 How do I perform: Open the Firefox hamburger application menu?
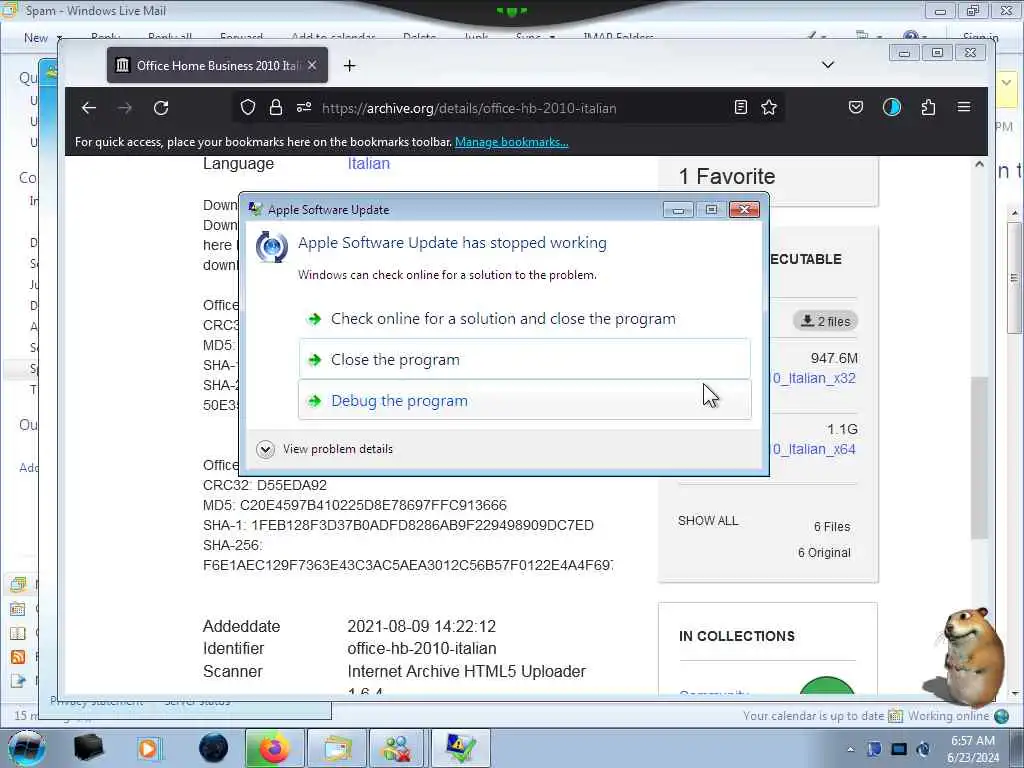[964, 107]
